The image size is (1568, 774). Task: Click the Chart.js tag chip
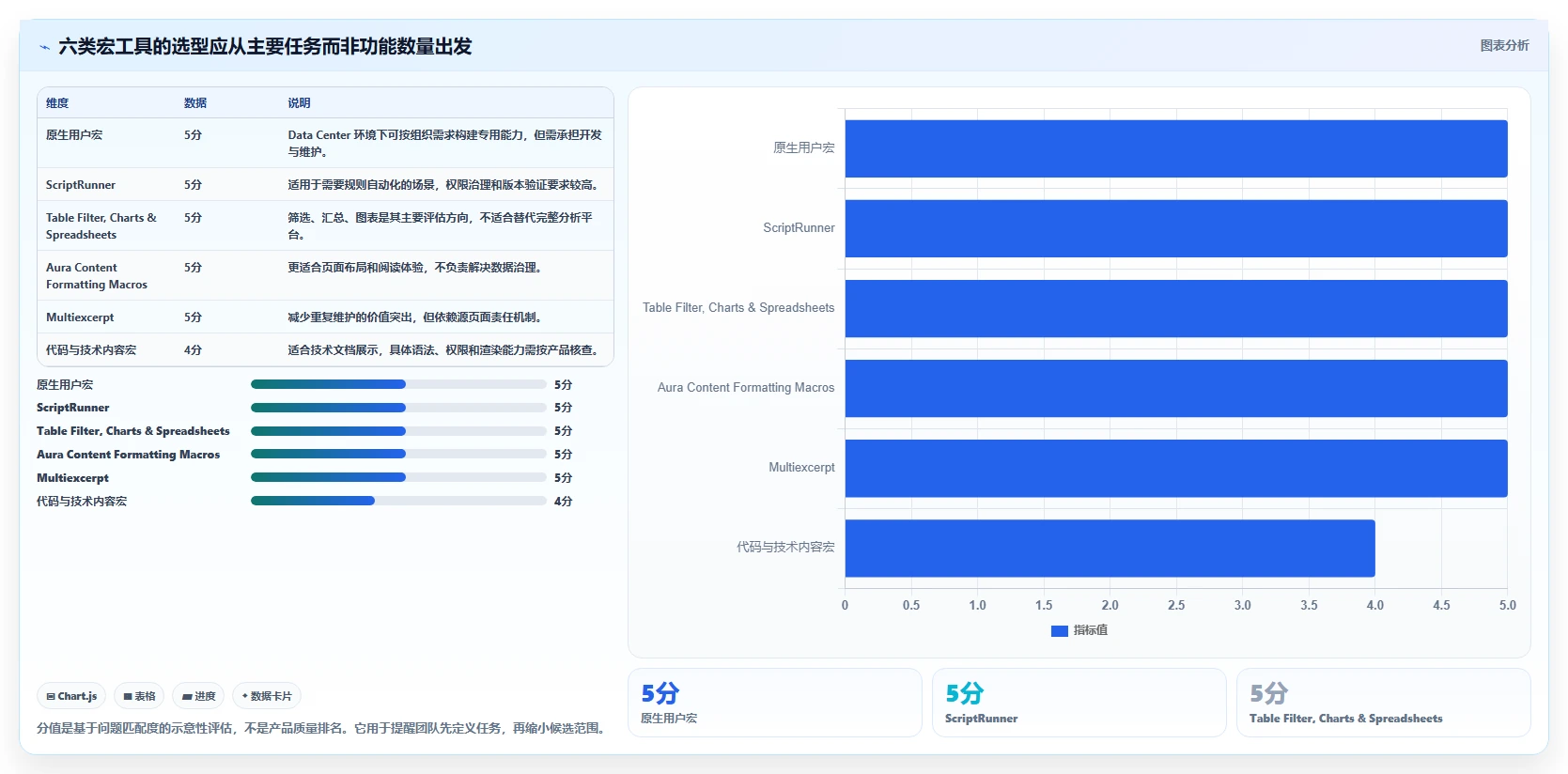pos(71,696)
